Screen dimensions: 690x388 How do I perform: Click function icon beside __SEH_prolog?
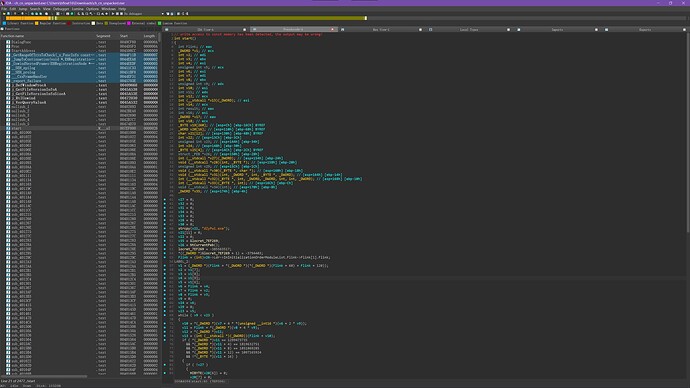click(x=8, y=72)
